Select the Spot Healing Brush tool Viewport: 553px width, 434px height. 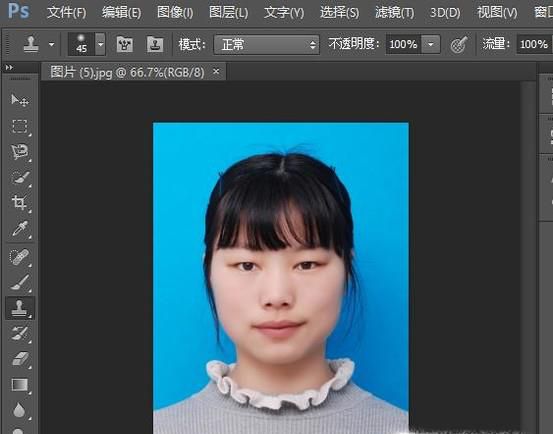coord(20,257)
